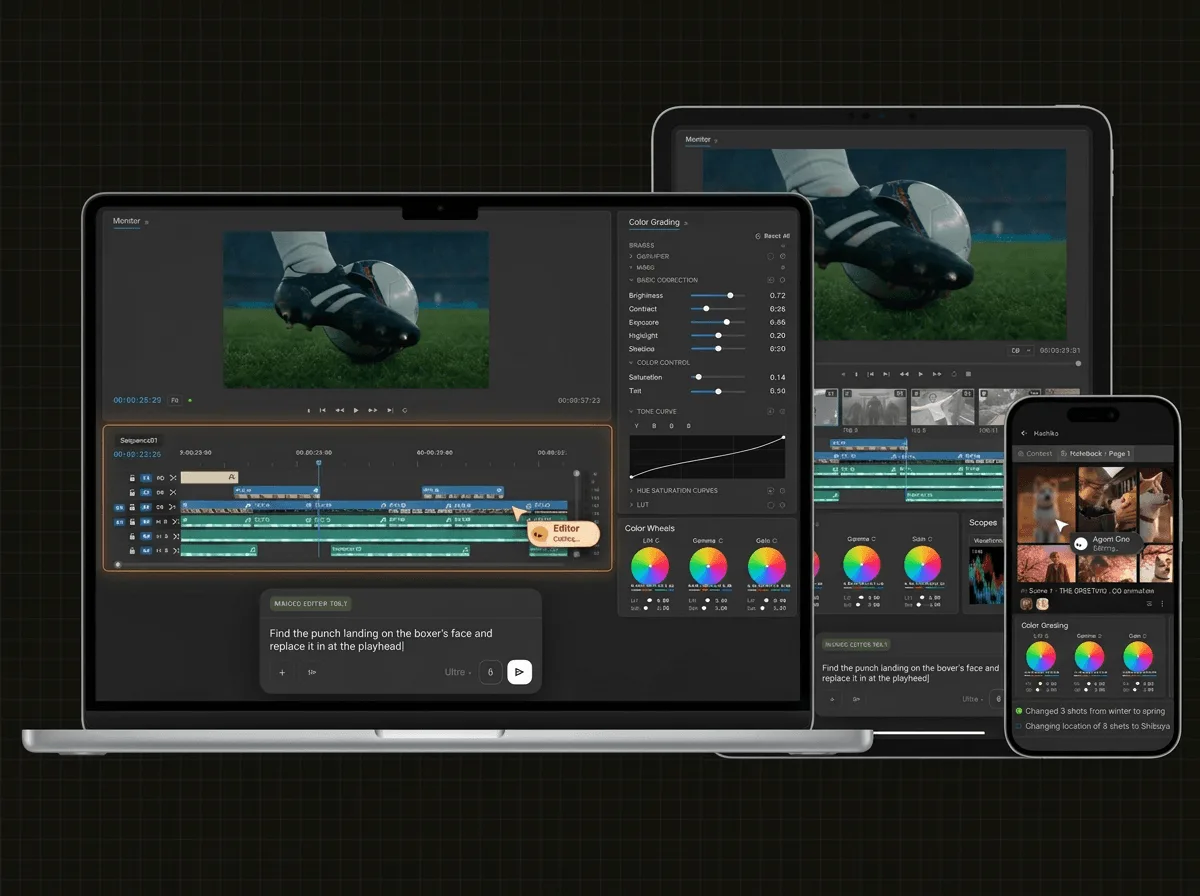Click the playhead marker on laptop timeline ruler

(x=319, y=462)
